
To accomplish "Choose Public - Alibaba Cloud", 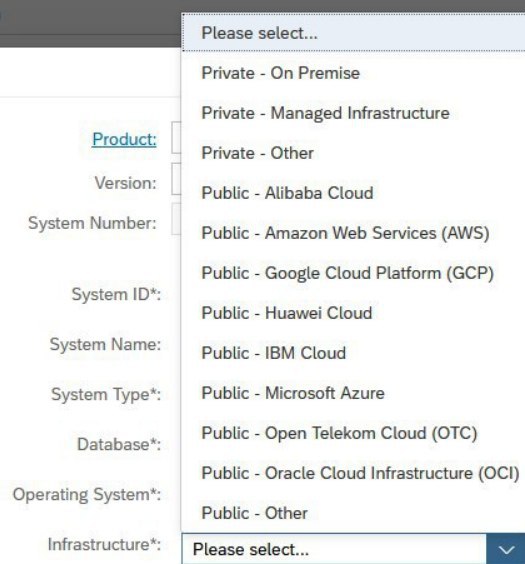I will click(353, 193).
